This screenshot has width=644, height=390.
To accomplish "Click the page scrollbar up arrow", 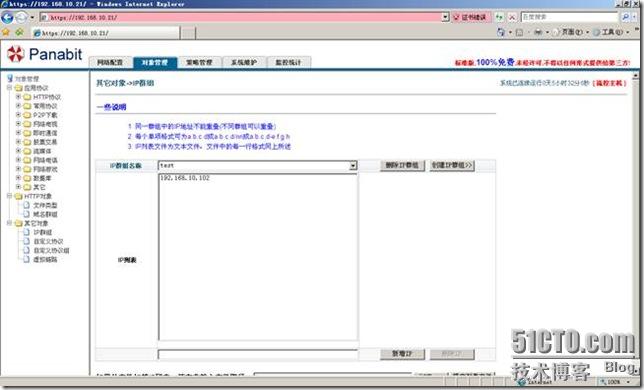I will tap(636, 76).
